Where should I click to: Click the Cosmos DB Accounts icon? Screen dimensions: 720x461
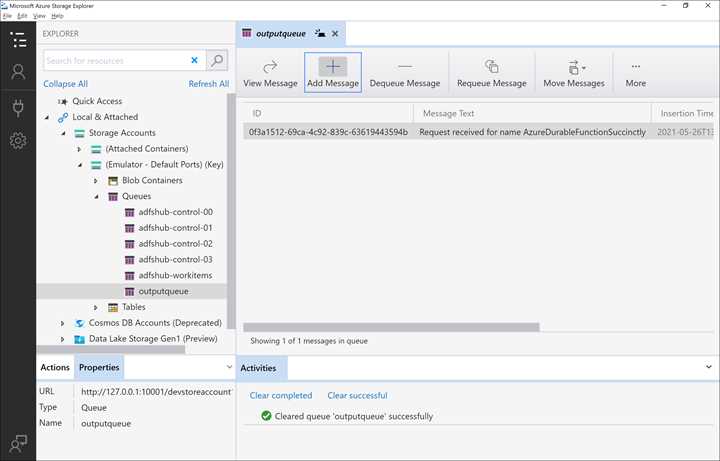[x=79, y=323]
